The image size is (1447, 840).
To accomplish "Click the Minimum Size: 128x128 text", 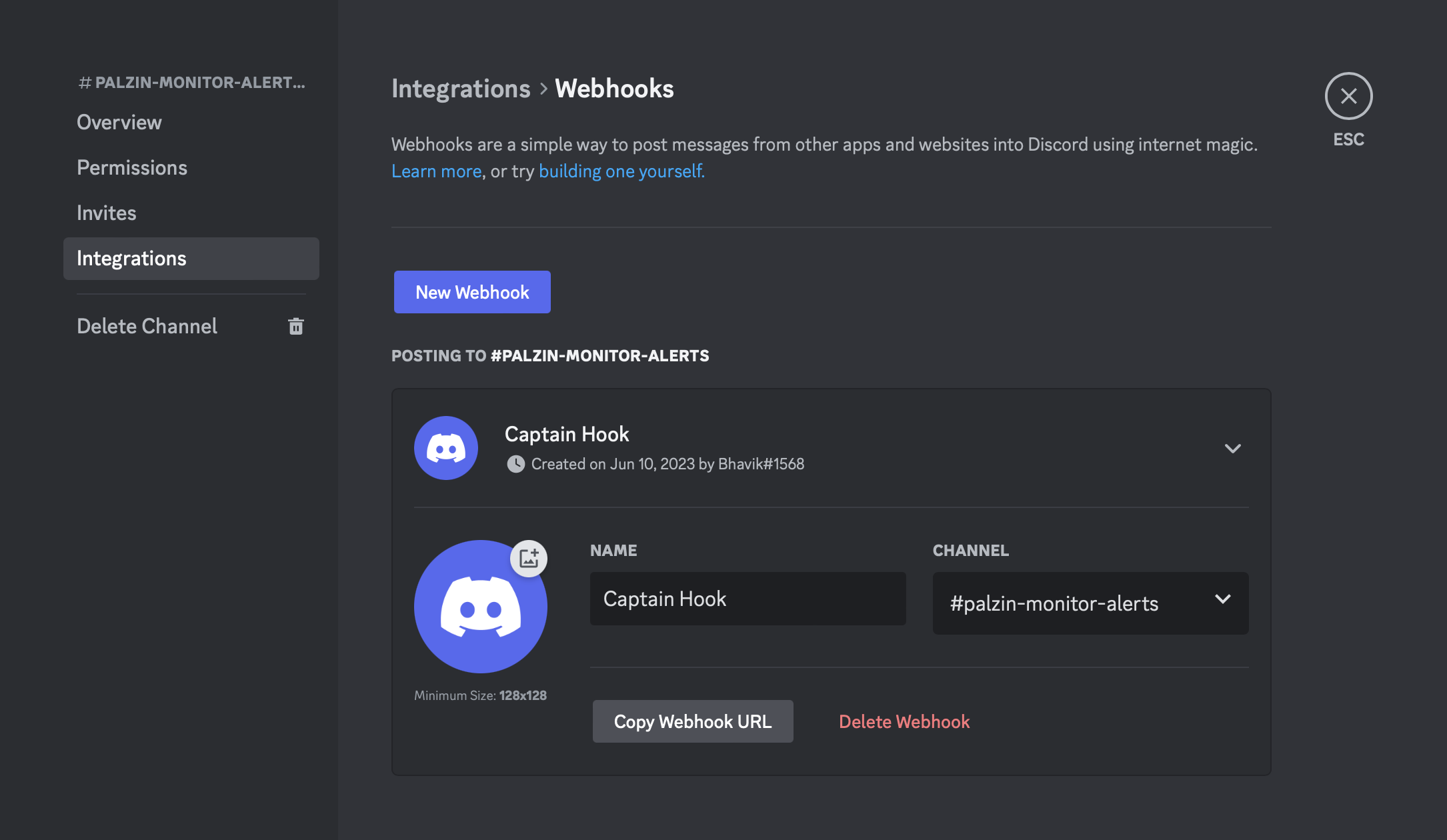I will point(480,695).
